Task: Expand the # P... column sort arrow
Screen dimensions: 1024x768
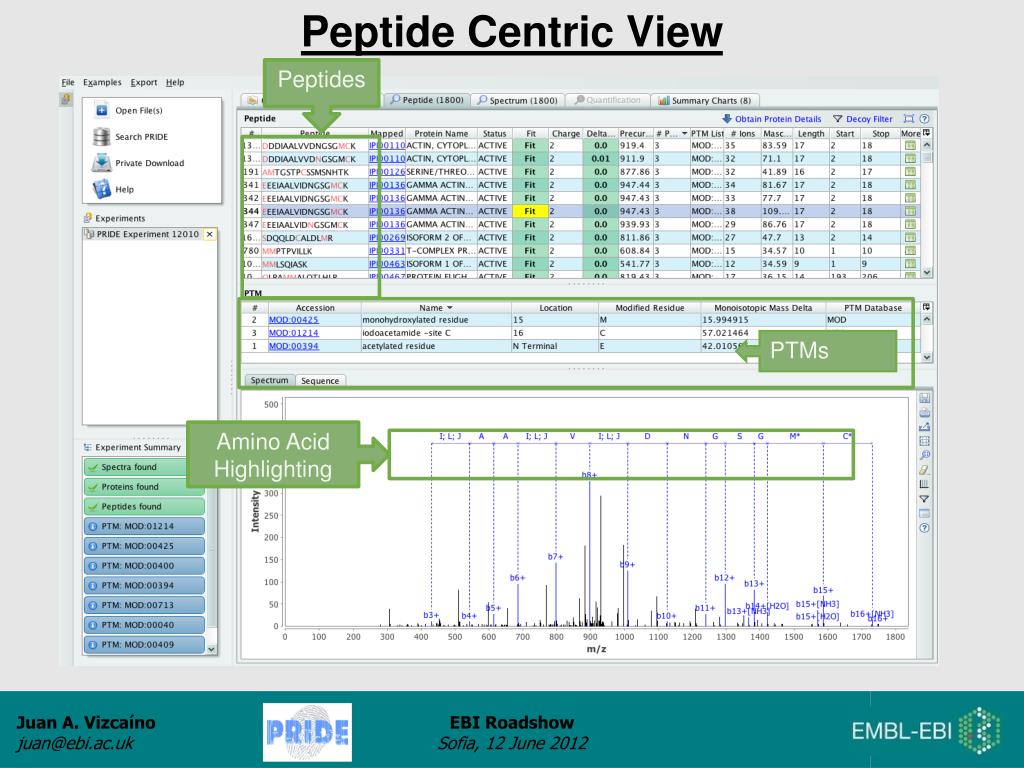Action: tap(684, 133)
